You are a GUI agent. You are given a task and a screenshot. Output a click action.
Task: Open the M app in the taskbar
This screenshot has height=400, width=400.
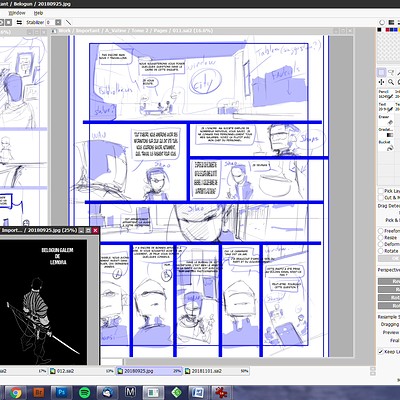pos(130,393)
